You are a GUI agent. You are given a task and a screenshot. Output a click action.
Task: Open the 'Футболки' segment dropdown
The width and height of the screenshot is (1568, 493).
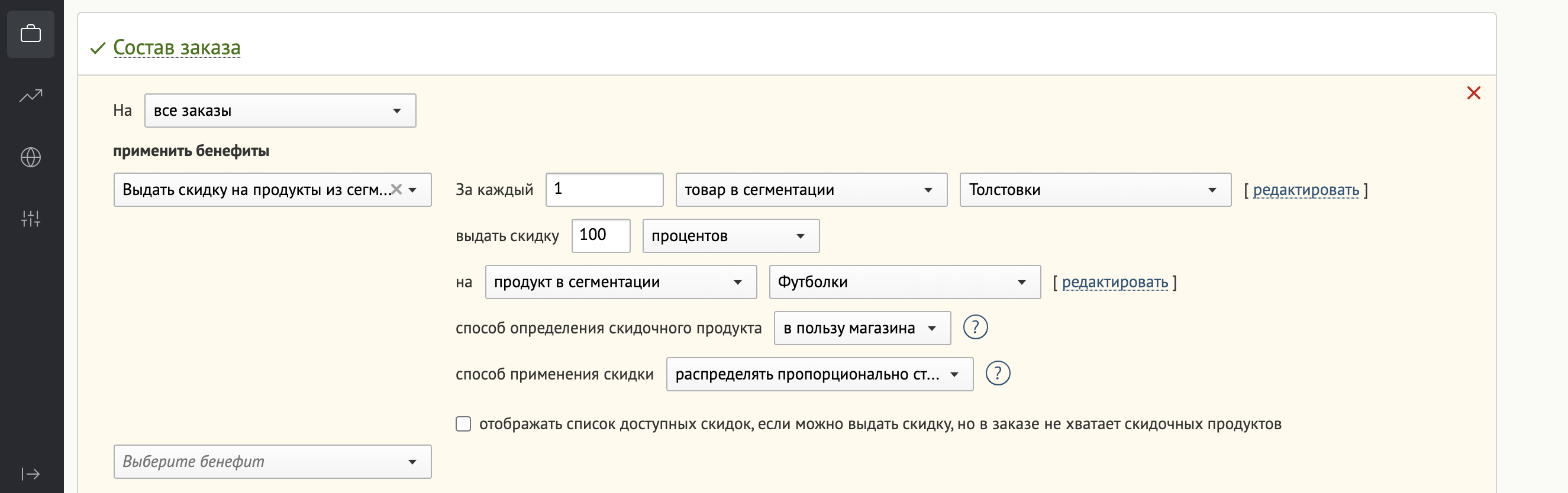click(905, 282)
